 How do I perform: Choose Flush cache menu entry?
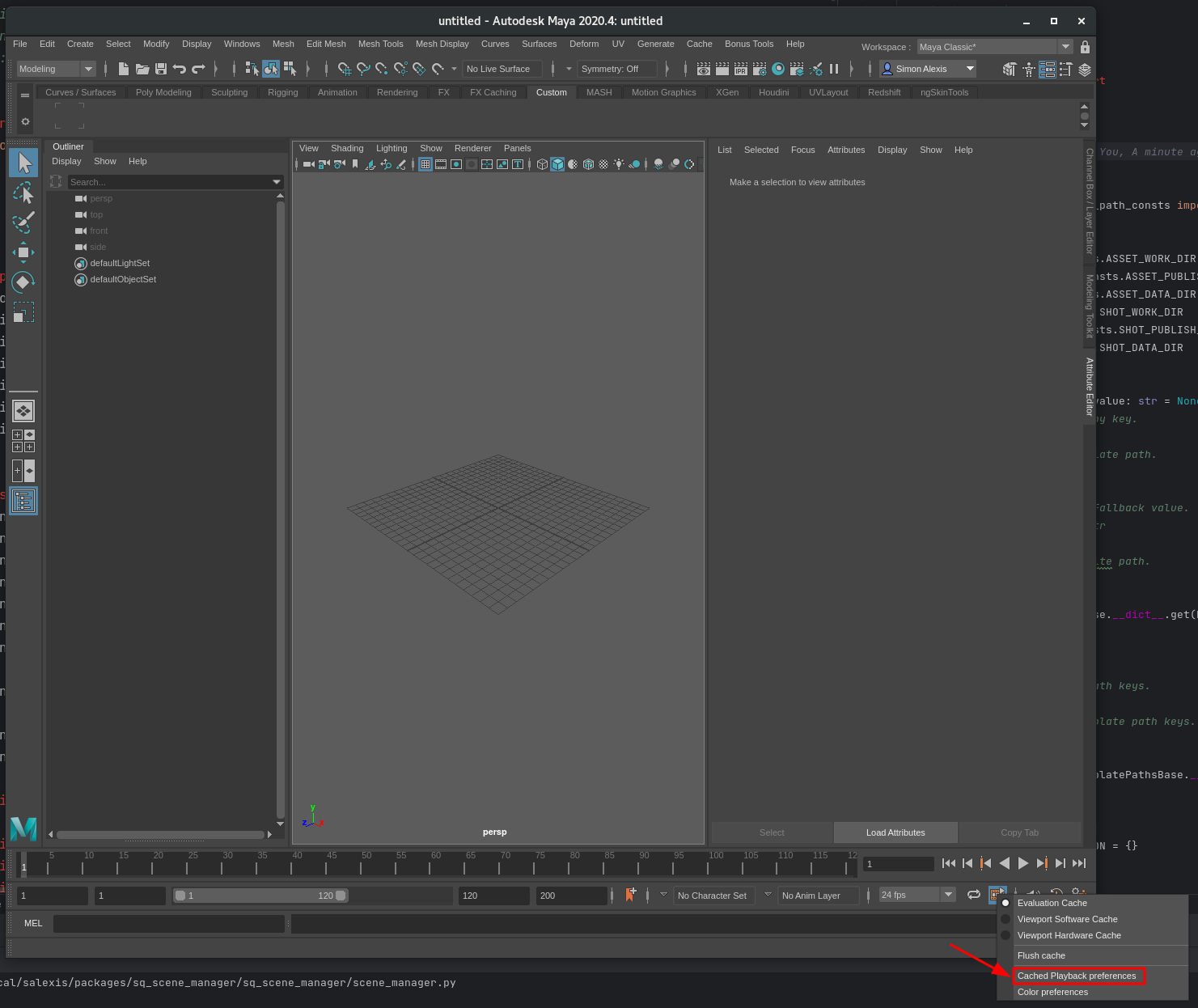tap(1041, 955)
